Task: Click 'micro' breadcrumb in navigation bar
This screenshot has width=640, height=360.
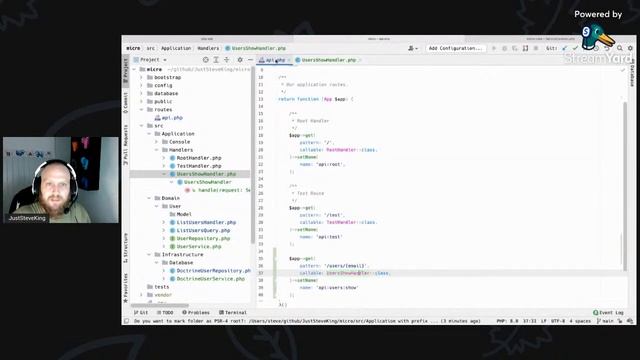Action: click(x=133, y=48)
